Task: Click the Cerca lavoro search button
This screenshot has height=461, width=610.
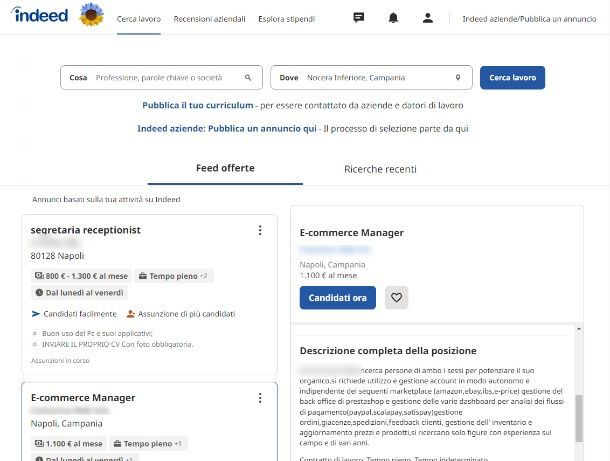Action: point(512,77)
